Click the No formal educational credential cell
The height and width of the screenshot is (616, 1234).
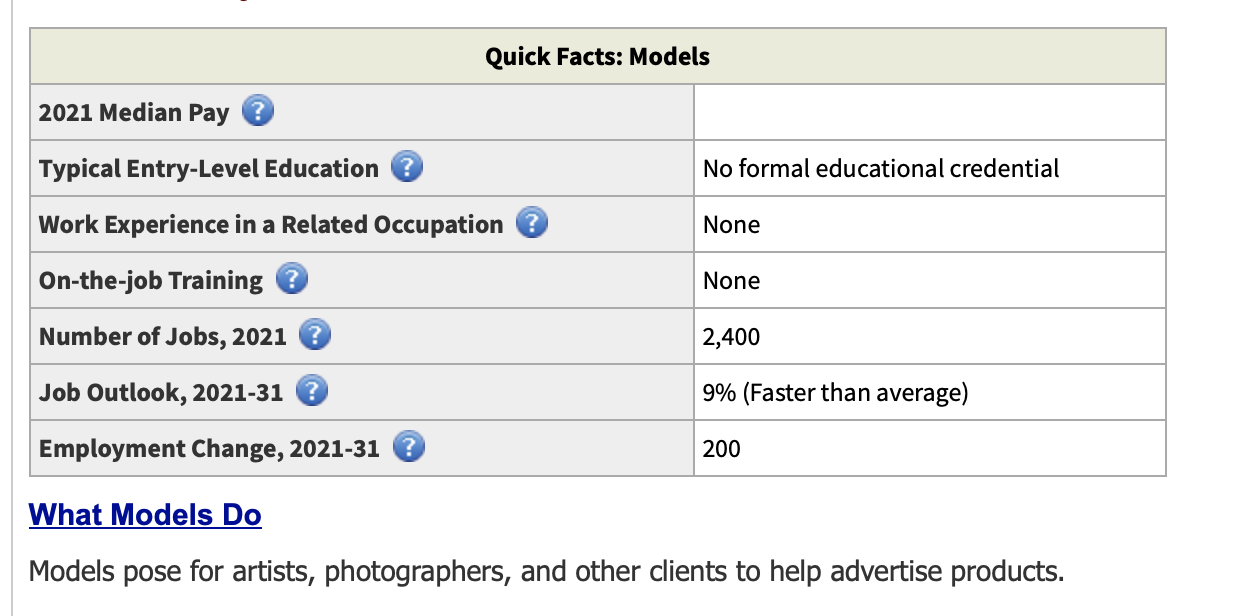pos(930,168)
